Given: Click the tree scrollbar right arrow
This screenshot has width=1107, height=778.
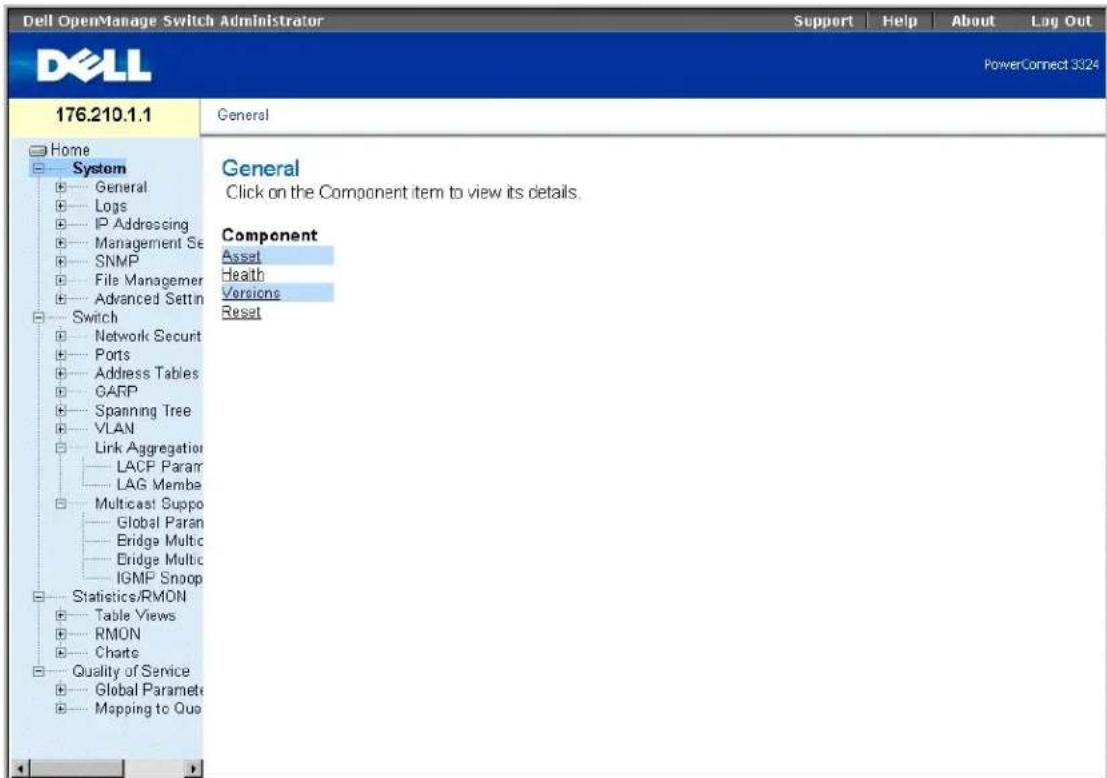Looking at the screenshot, I should [x=192, y=768].
